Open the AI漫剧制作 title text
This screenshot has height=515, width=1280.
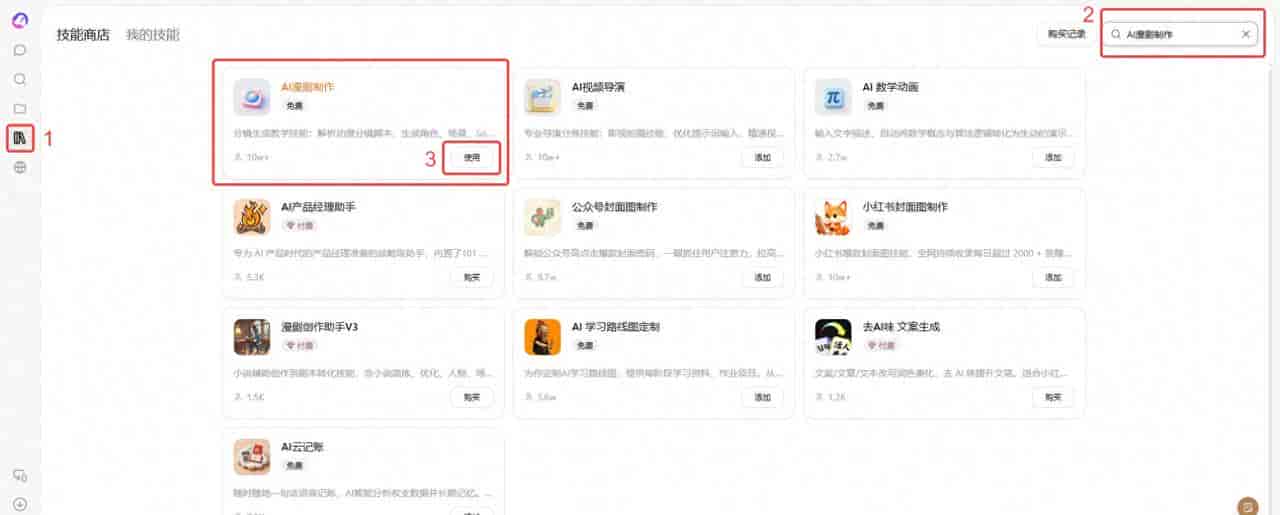tap(308, 87)
